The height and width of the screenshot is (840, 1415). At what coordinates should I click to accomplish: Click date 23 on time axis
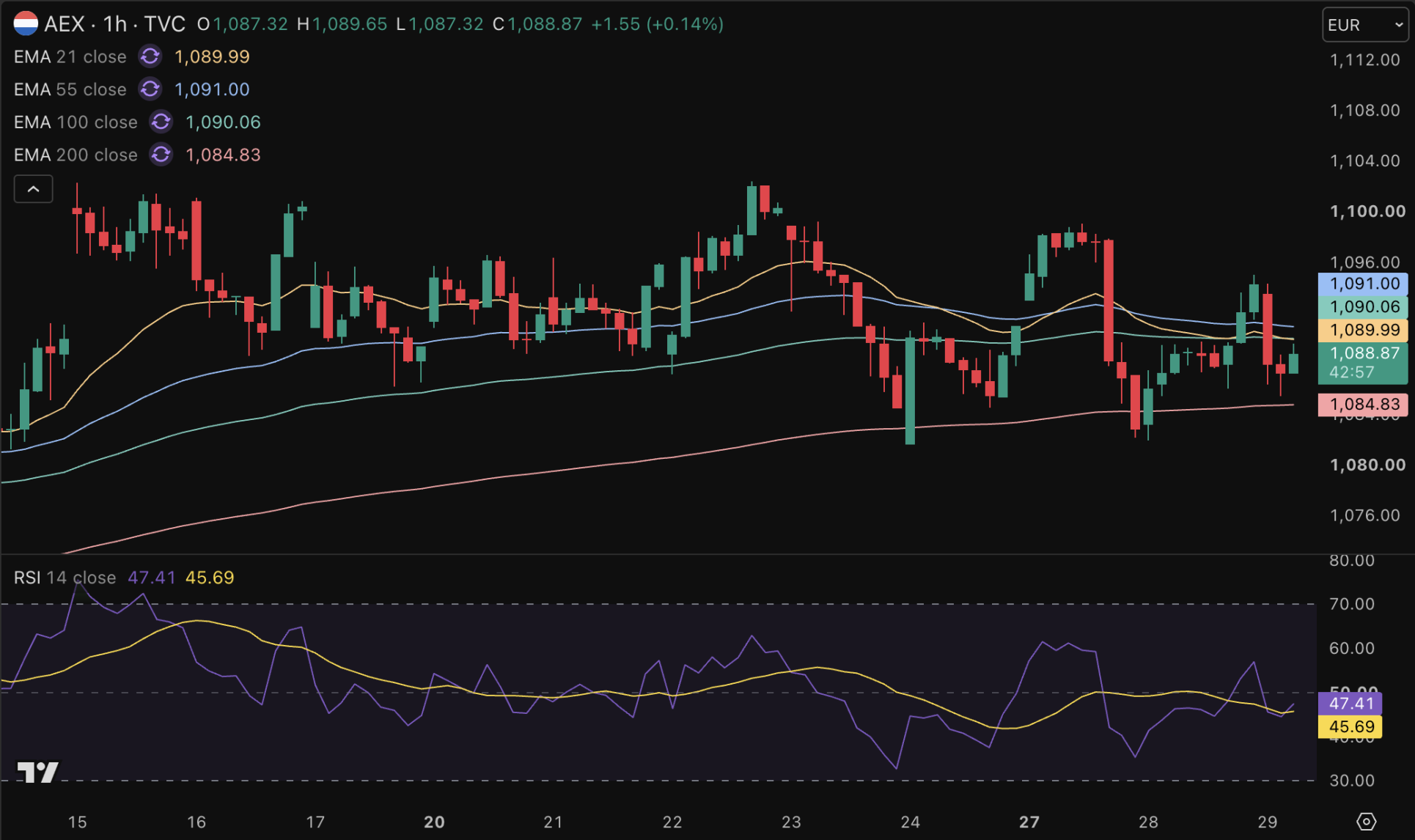(791, 822)
